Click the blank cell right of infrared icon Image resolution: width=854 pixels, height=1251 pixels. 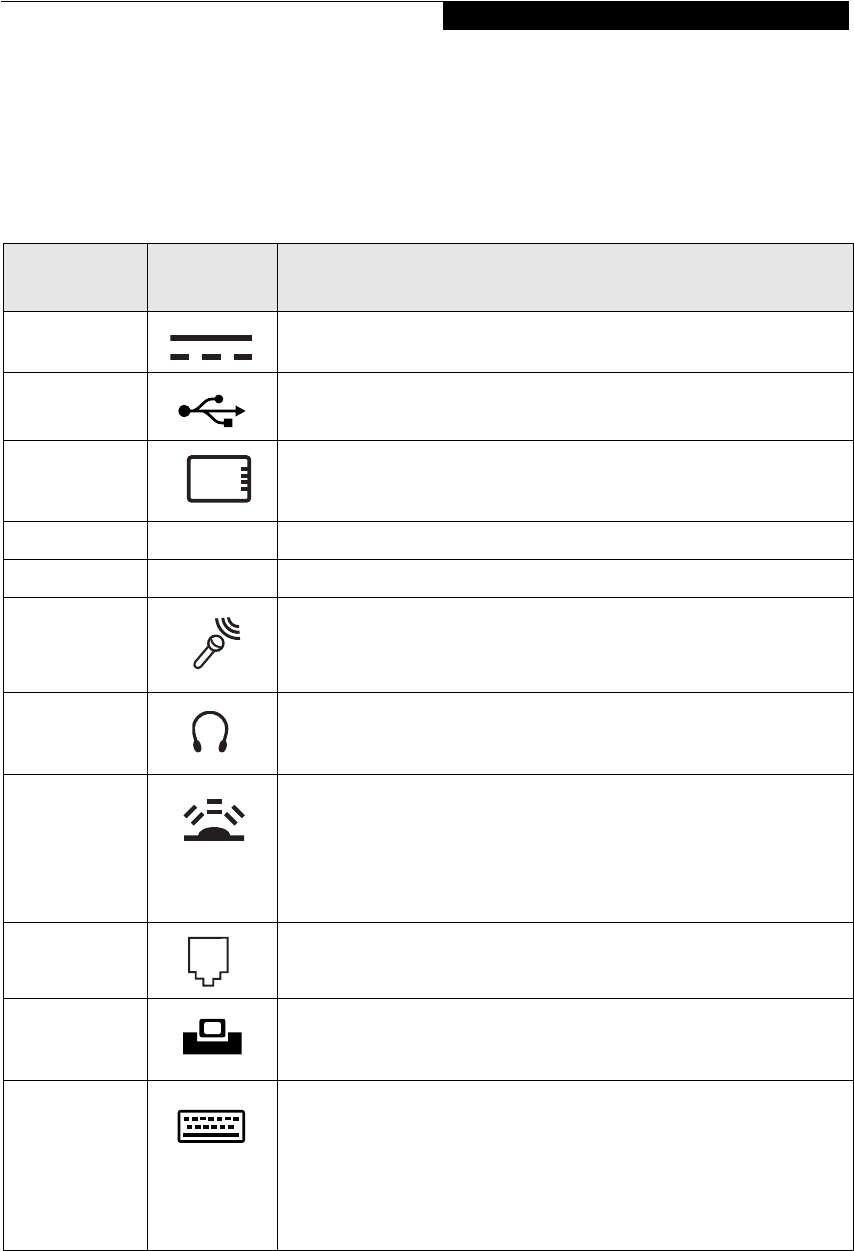[x=565, y=848]
